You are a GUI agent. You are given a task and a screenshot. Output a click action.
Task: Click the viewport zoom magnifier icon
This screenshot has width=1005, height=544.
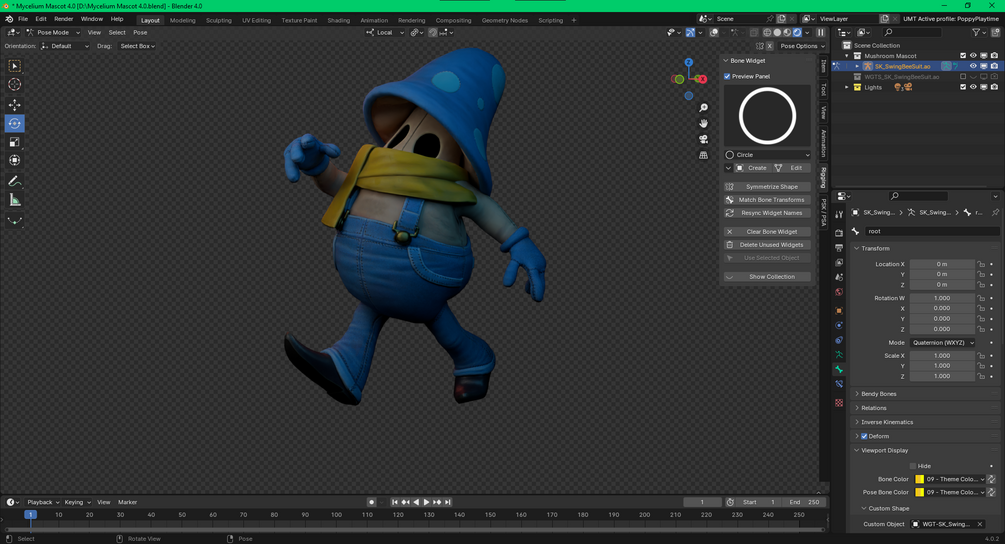click(704, 108)
